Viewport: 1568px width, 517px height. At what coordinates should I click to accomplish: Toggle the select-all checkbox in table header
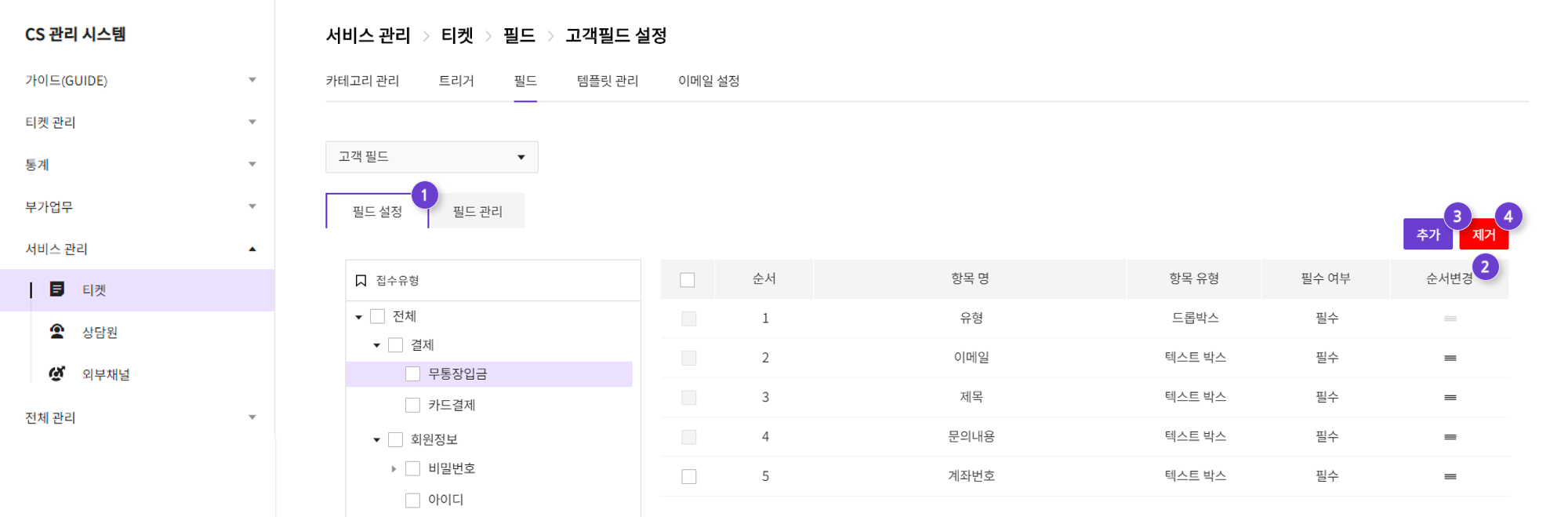688,280
